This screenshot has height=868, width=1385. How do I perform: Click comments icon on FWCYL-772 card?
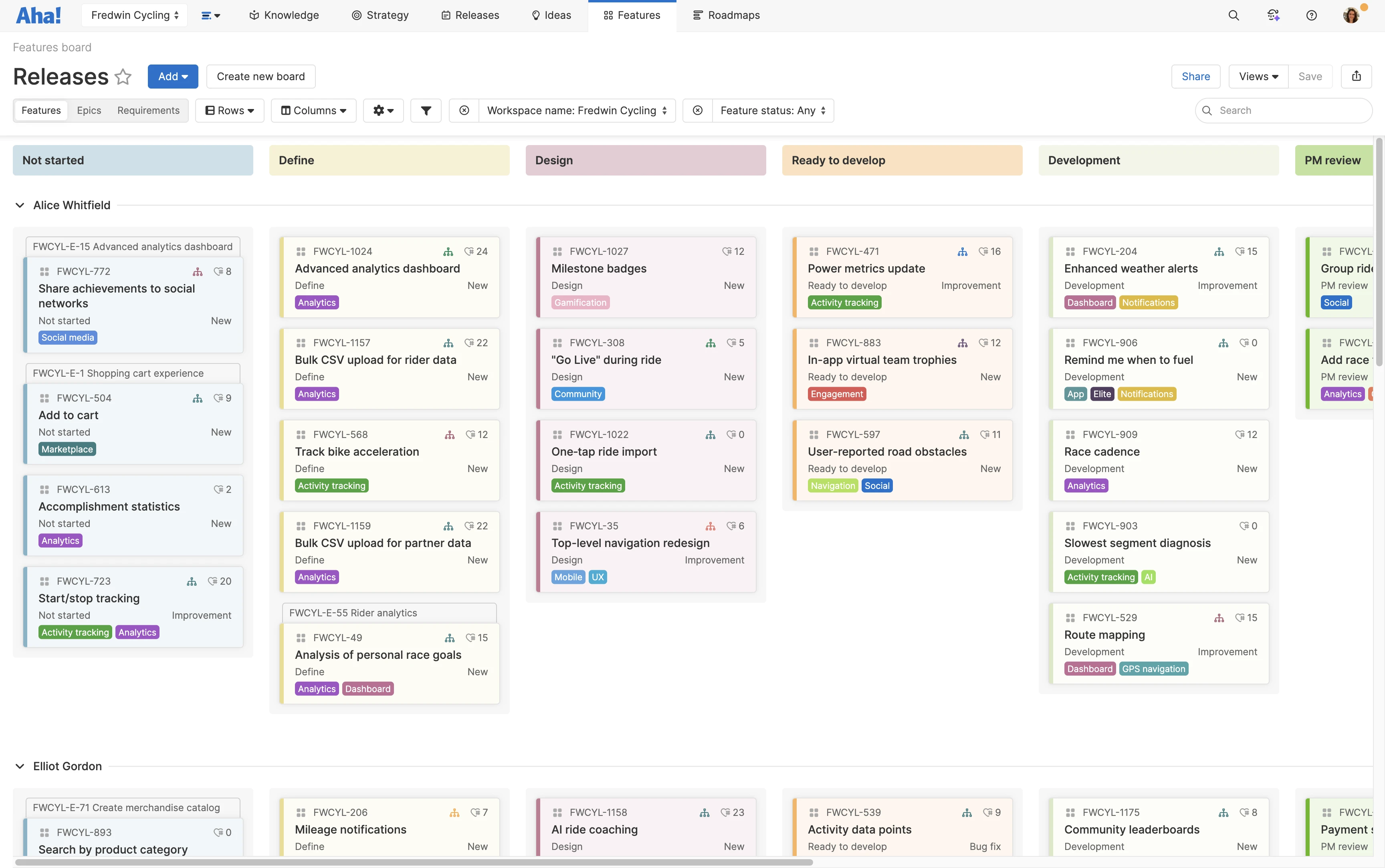pyautogui.click(x=218, y=272)
